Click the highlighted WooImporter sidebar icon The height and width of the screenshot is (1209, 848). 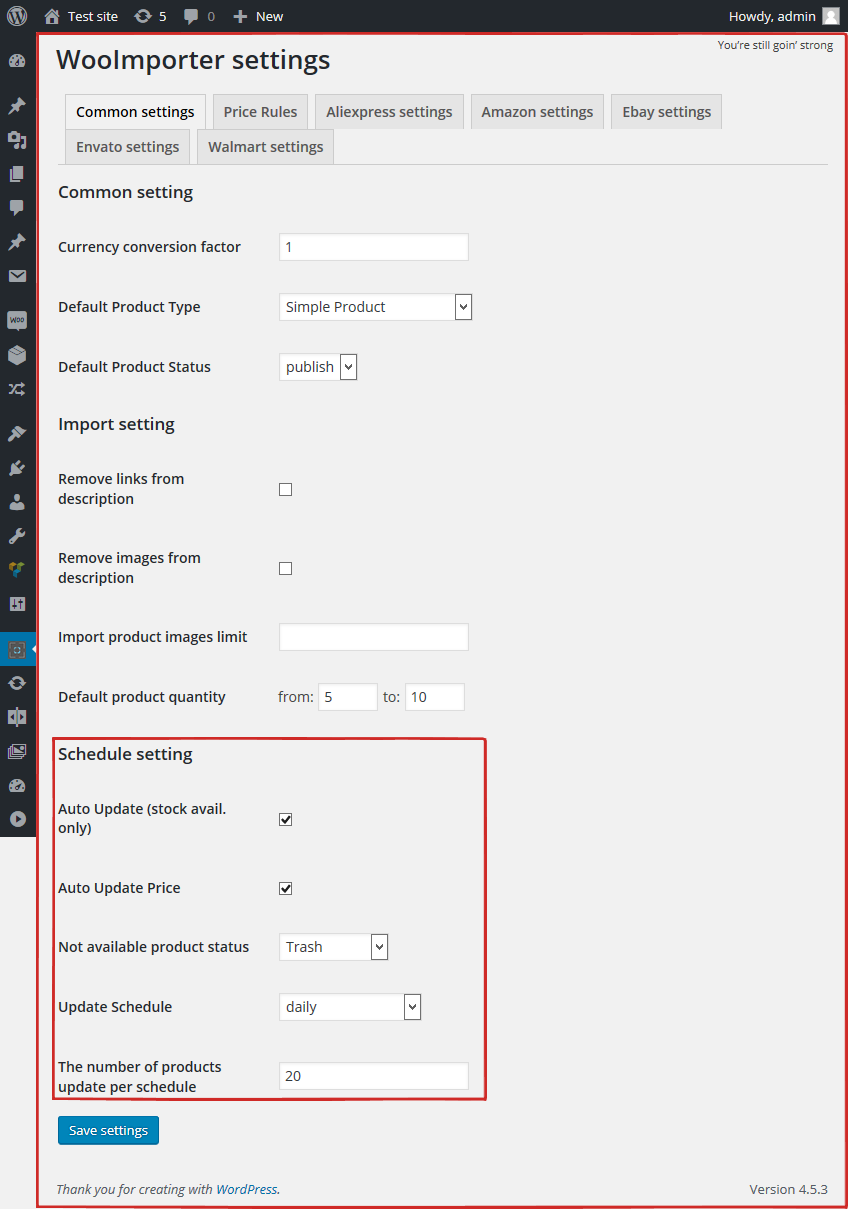[17, 649]
